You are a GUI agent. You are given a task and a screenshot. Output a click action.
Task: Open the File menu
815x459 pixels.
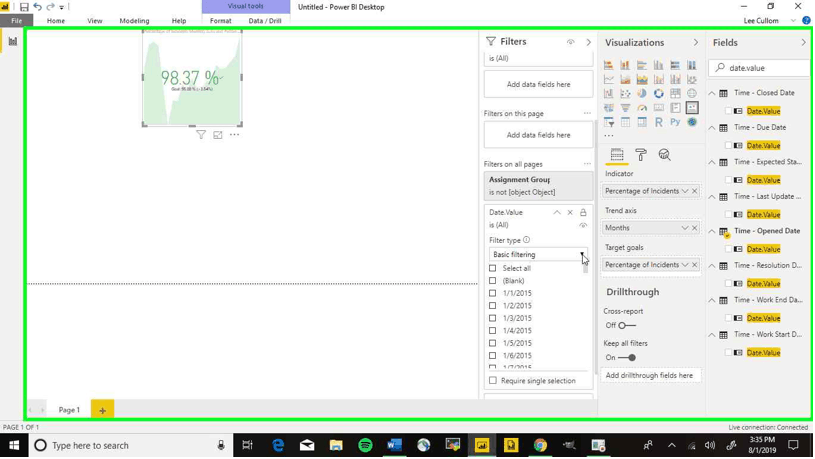17,21
